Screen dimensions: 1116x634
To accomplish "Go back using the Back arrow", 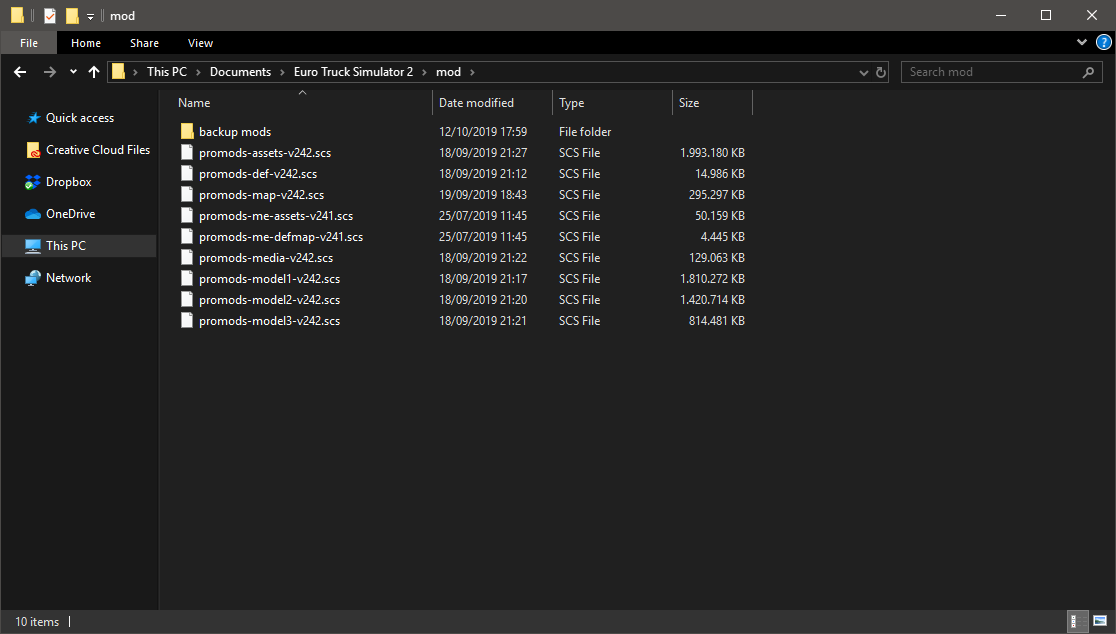I will [x=20, y=72].
